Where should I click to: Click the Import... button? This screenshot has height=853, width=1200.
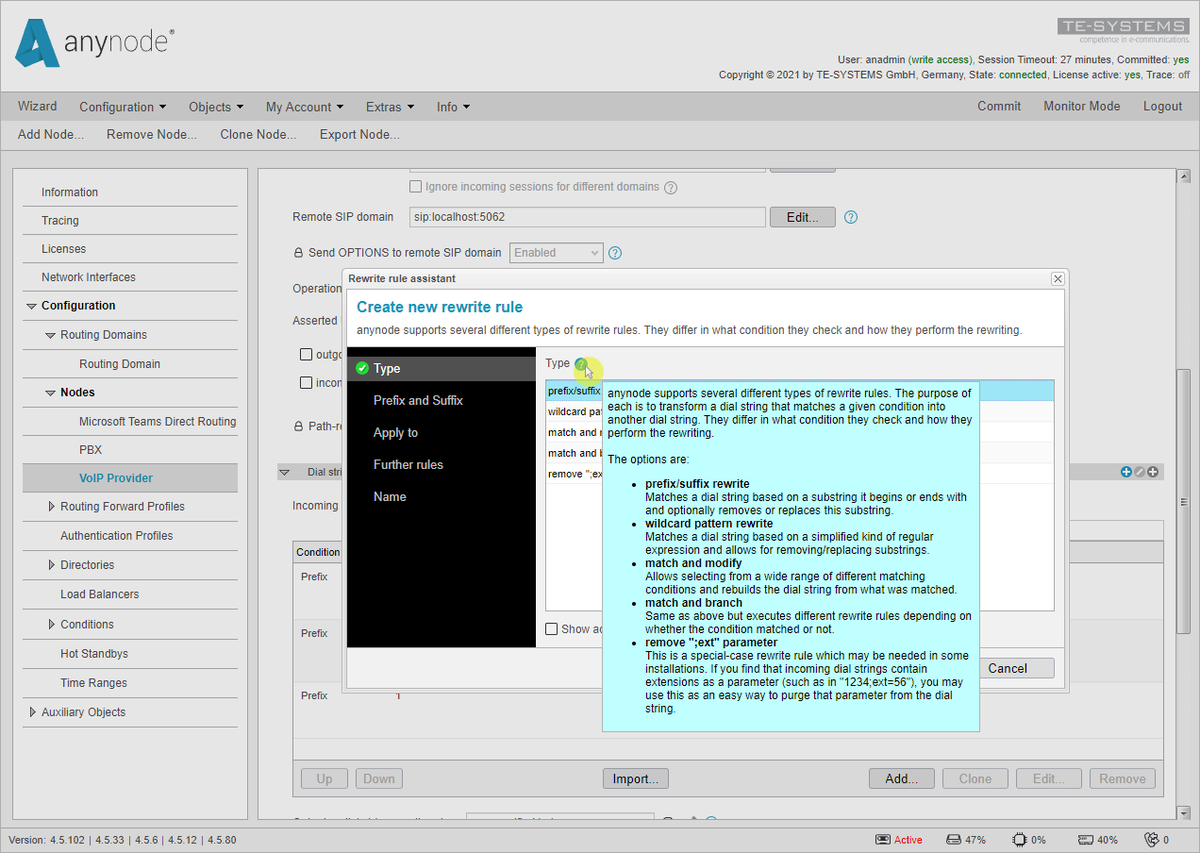point(635,779)
